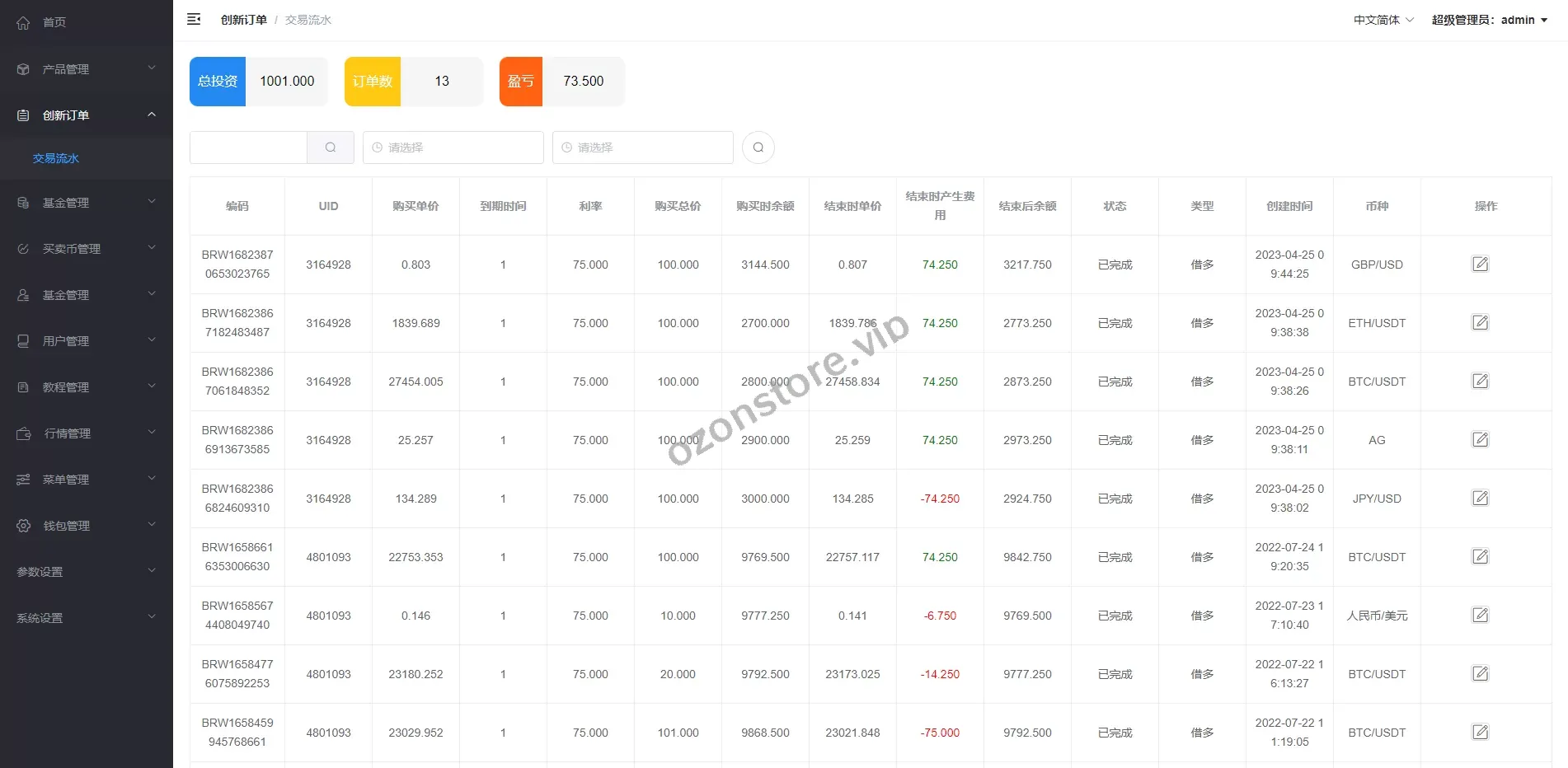Viewport: 1568px width, 768px height.
Task: Click edit icon in the AG order row
Action: coord(1480,440)
